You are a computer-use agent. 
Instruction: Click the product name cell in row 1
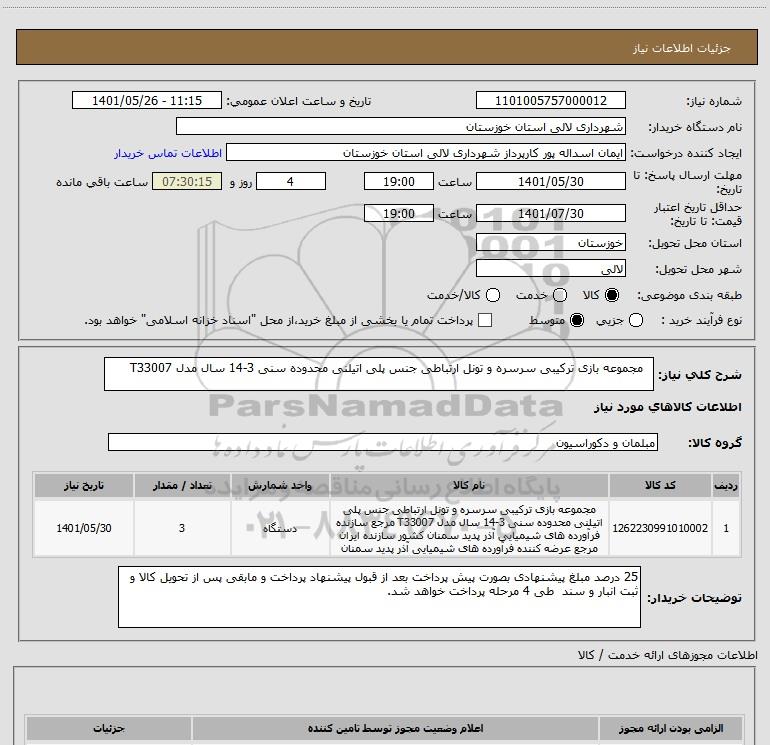click(469, 528)
